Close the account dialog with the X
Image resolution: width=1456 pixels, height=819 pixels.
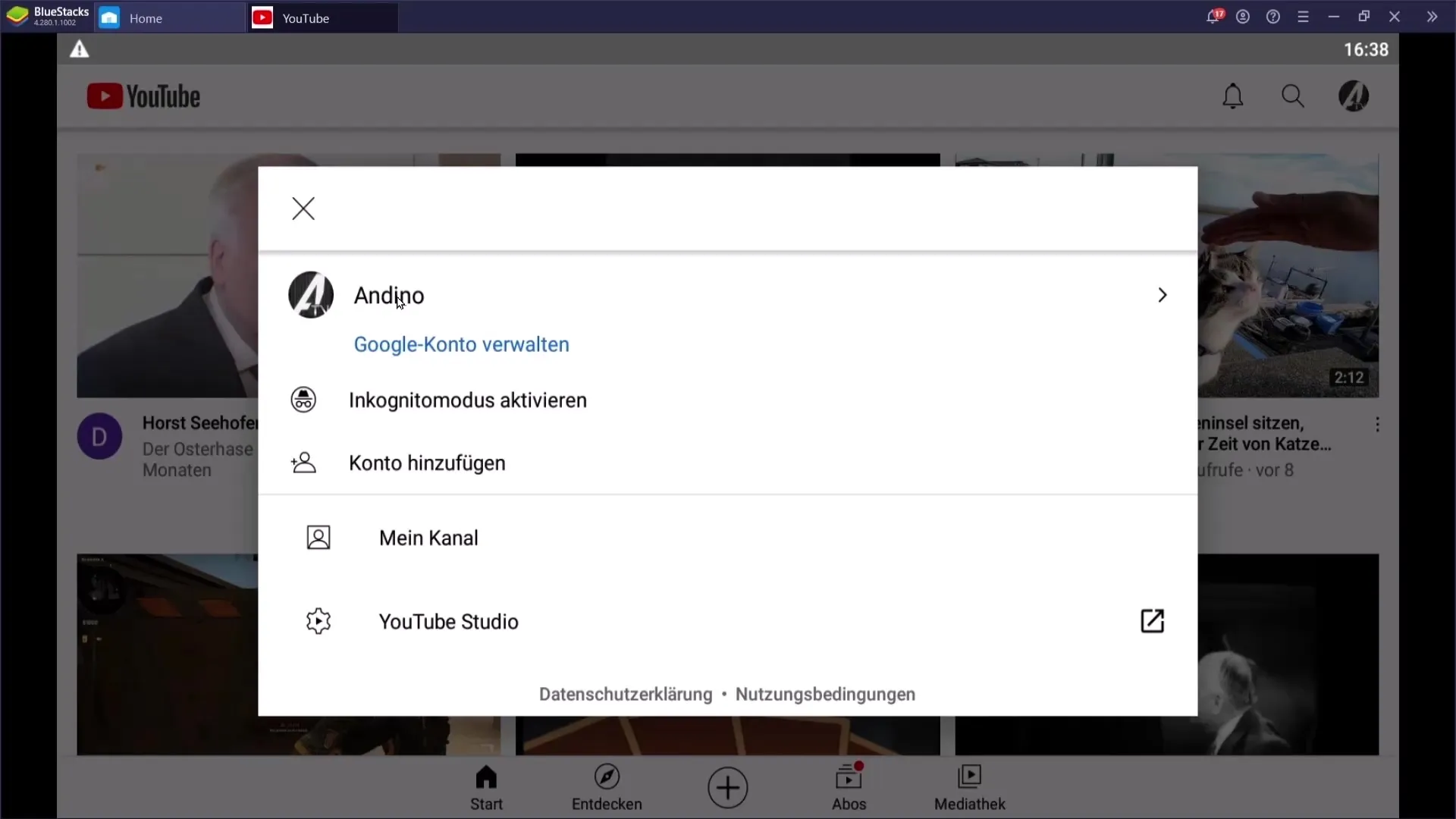pyautogui.click(x=303, y=209)
